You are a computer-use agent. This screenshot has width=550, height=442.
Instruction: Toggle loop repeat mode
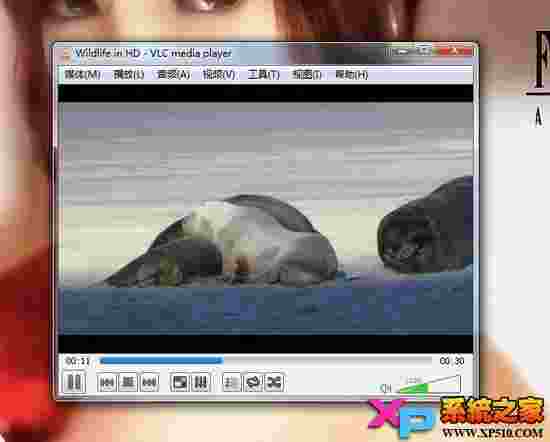click(253, 382)
